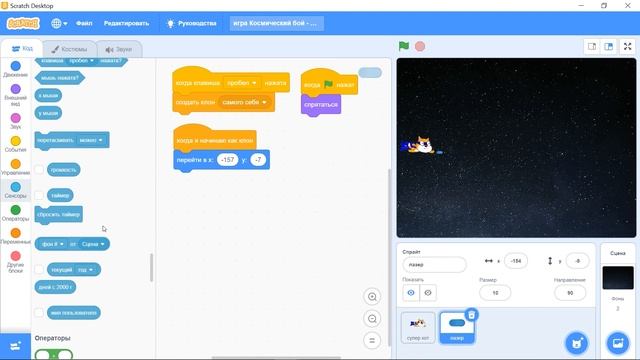Open the Сцена dropdown in palette block
The width and height of the screenshot is (640, 360).
click(93, 244)
